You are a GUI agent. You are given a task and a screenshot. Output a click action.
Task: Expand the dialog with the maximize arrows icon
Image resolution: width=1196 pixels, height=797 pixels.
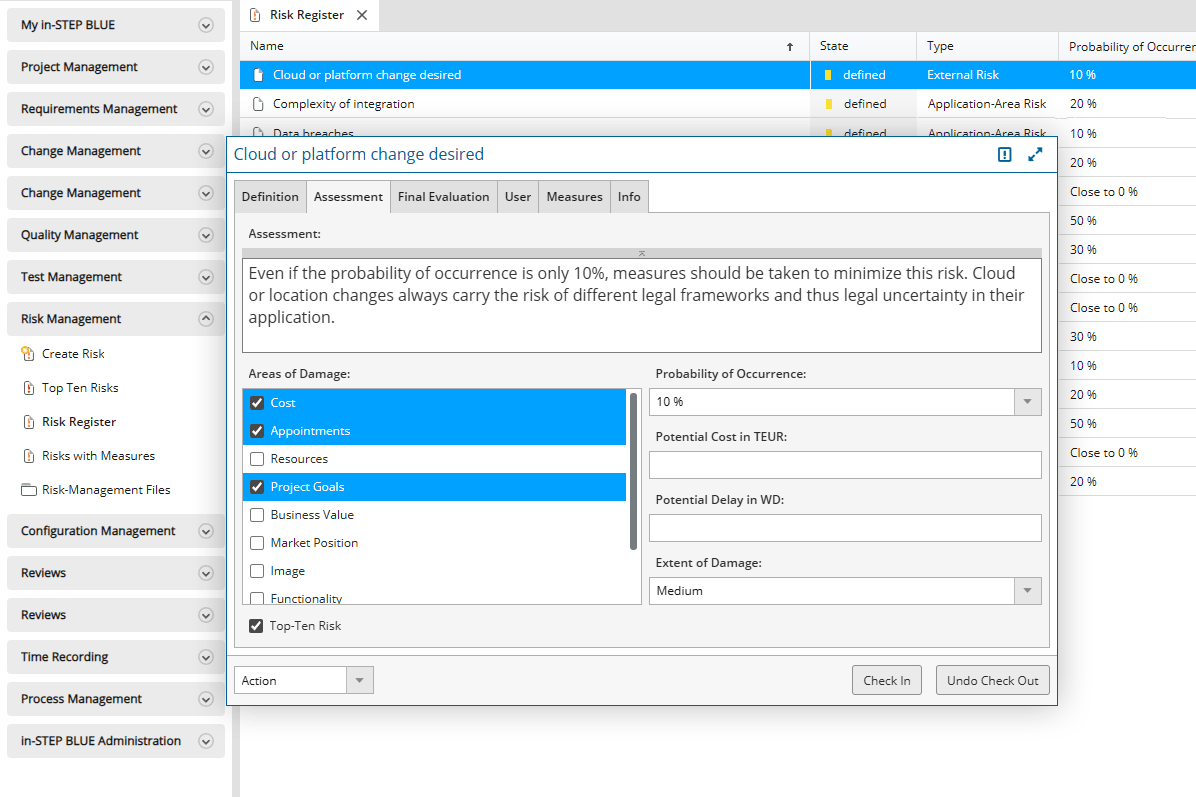point(1035,154)
